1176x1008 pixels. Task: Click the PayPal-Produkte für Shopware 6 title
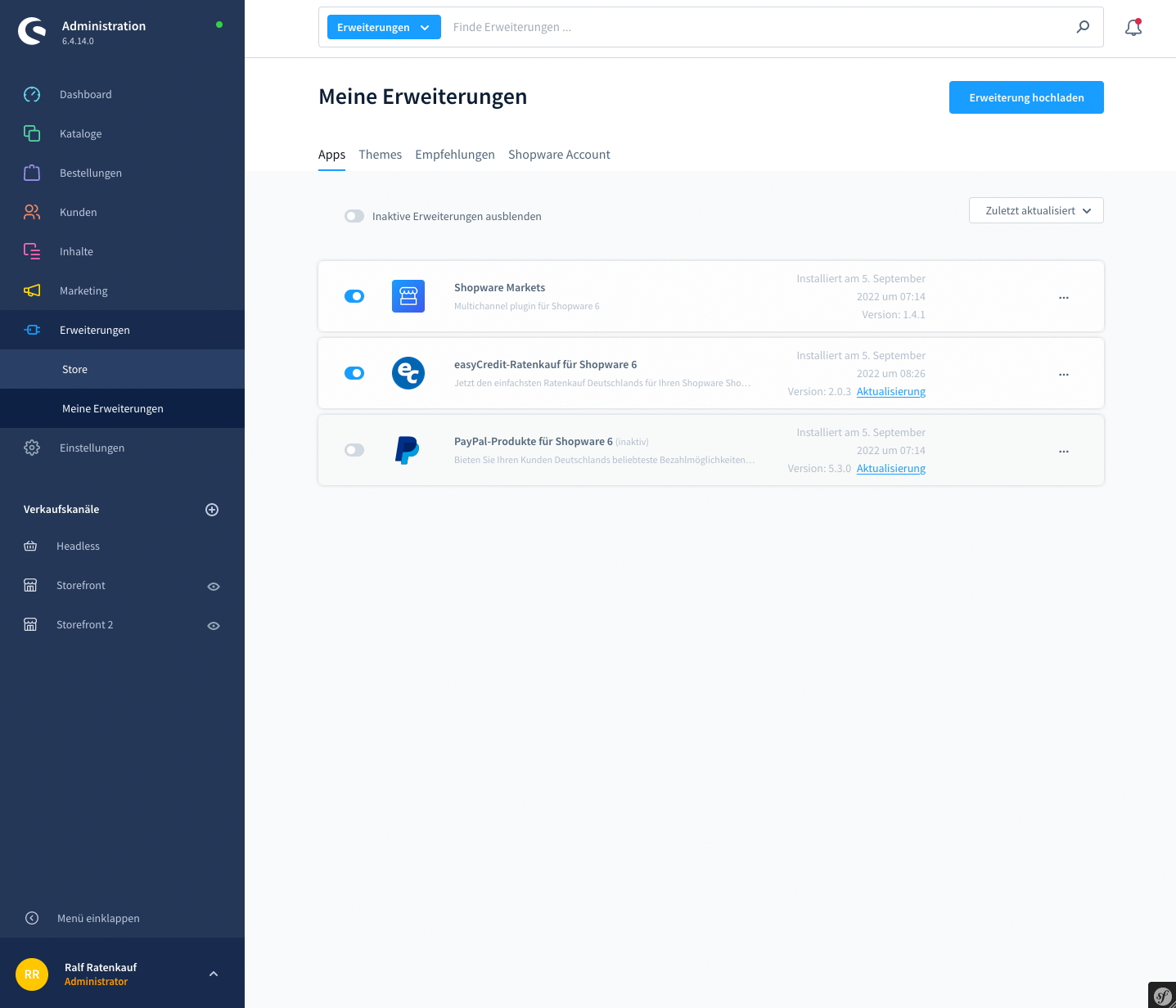(x=534, y=442)
